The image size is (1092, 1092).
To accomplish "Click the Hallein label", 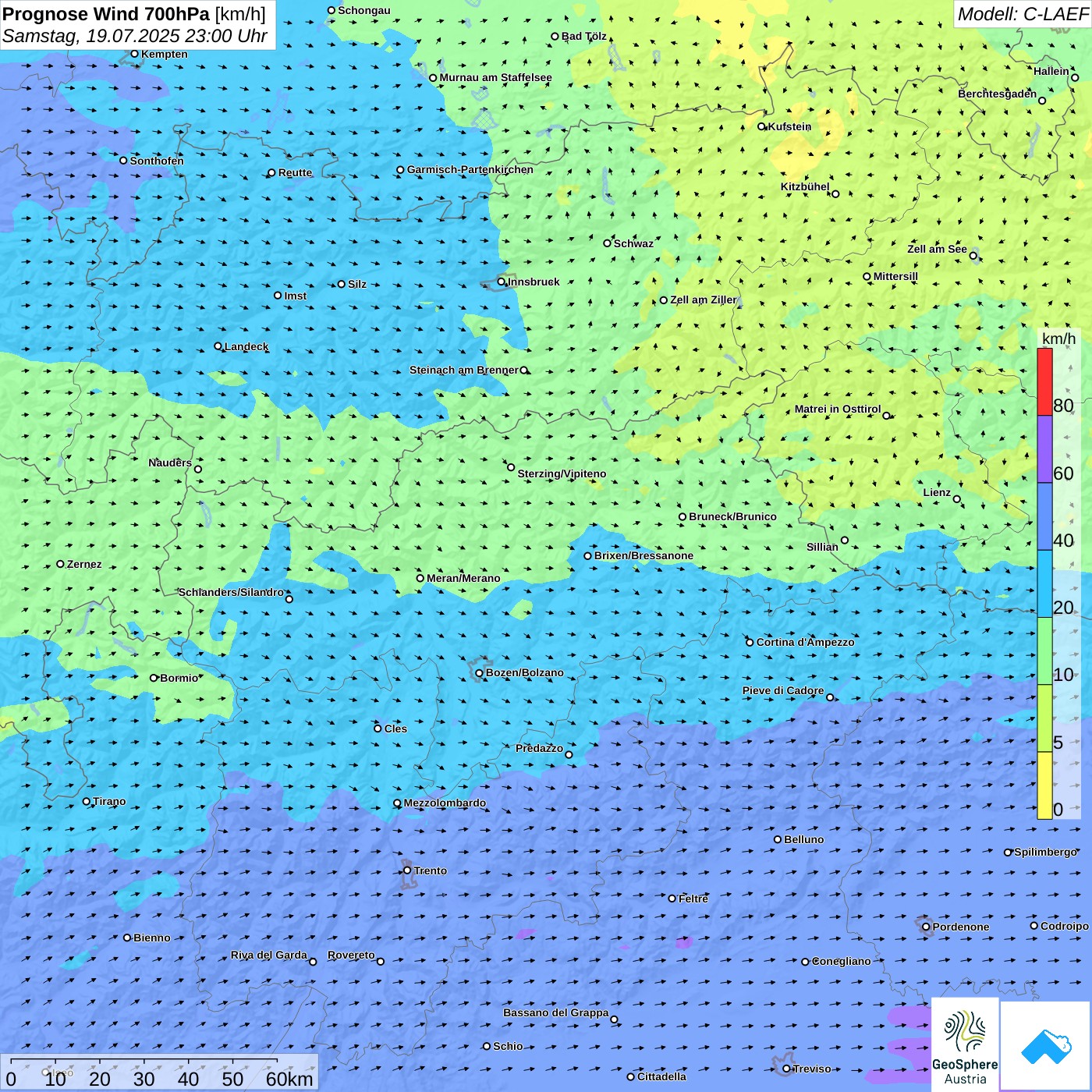I will [1051, 71].
